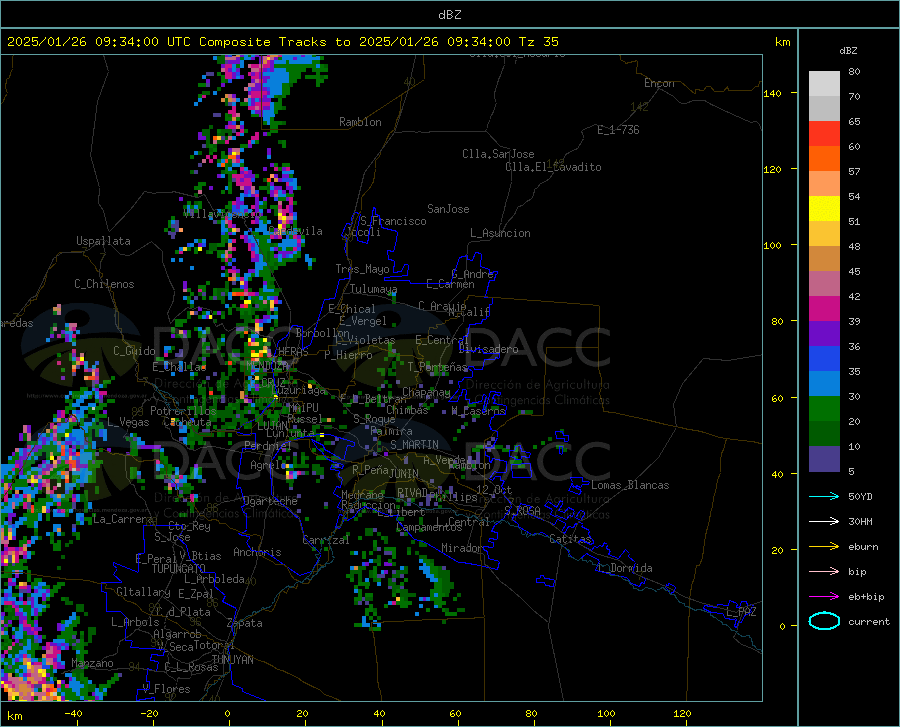Click the 'dBZ' title at top center
This screenshot has width=900, height=727.
pyautogui.click(x=449, y=15)
